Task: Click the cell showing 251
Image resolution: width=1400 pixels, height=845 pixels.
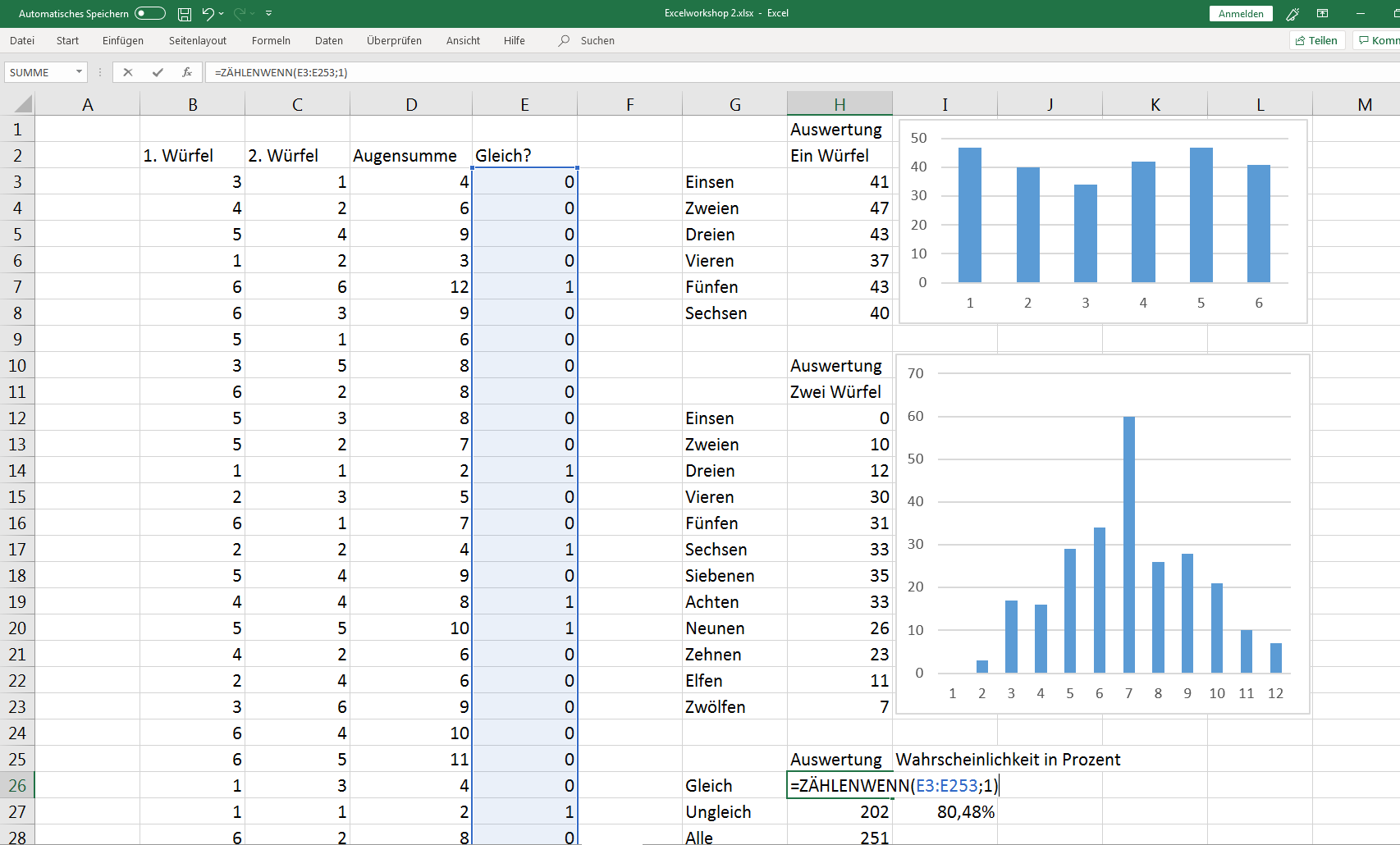Action: click(x=840, y=836)
